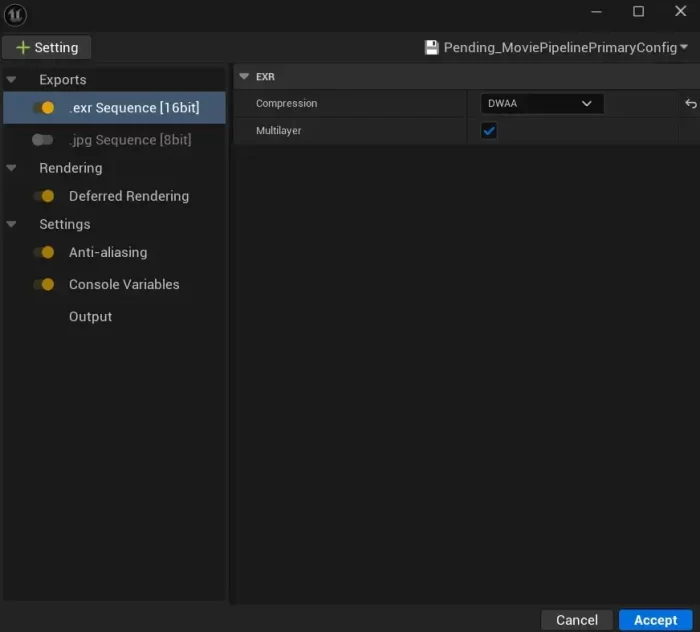Enable the .jpg Sequence [8bit] switch
This screenshot has height=632, width=700.
(x=43, y=140)
